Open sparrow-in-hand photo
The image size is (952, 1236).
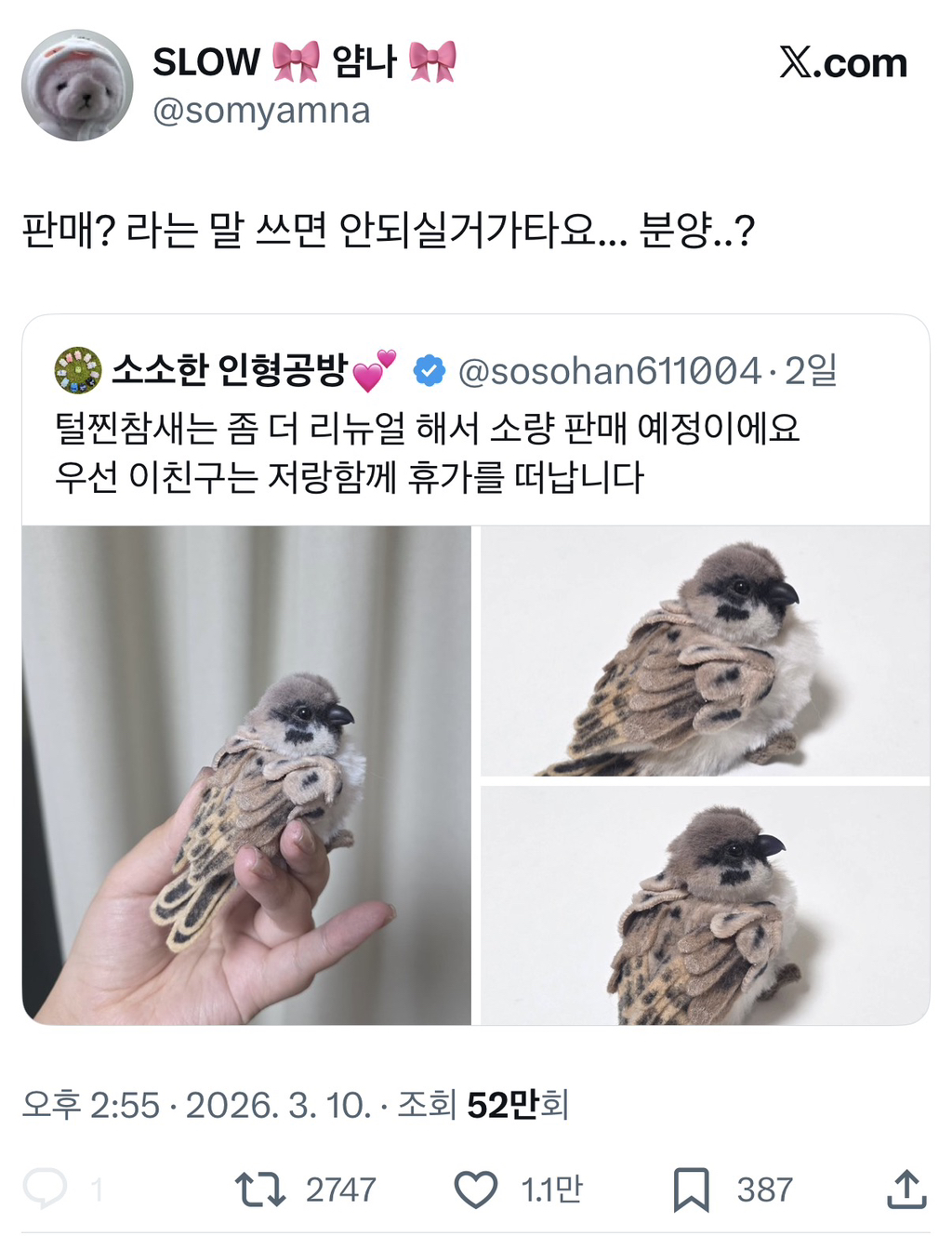point(246,776)
